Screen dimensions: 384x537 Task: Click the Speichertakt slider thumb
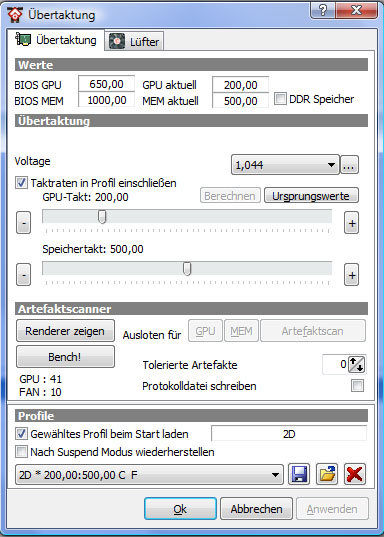click(187, 268)
